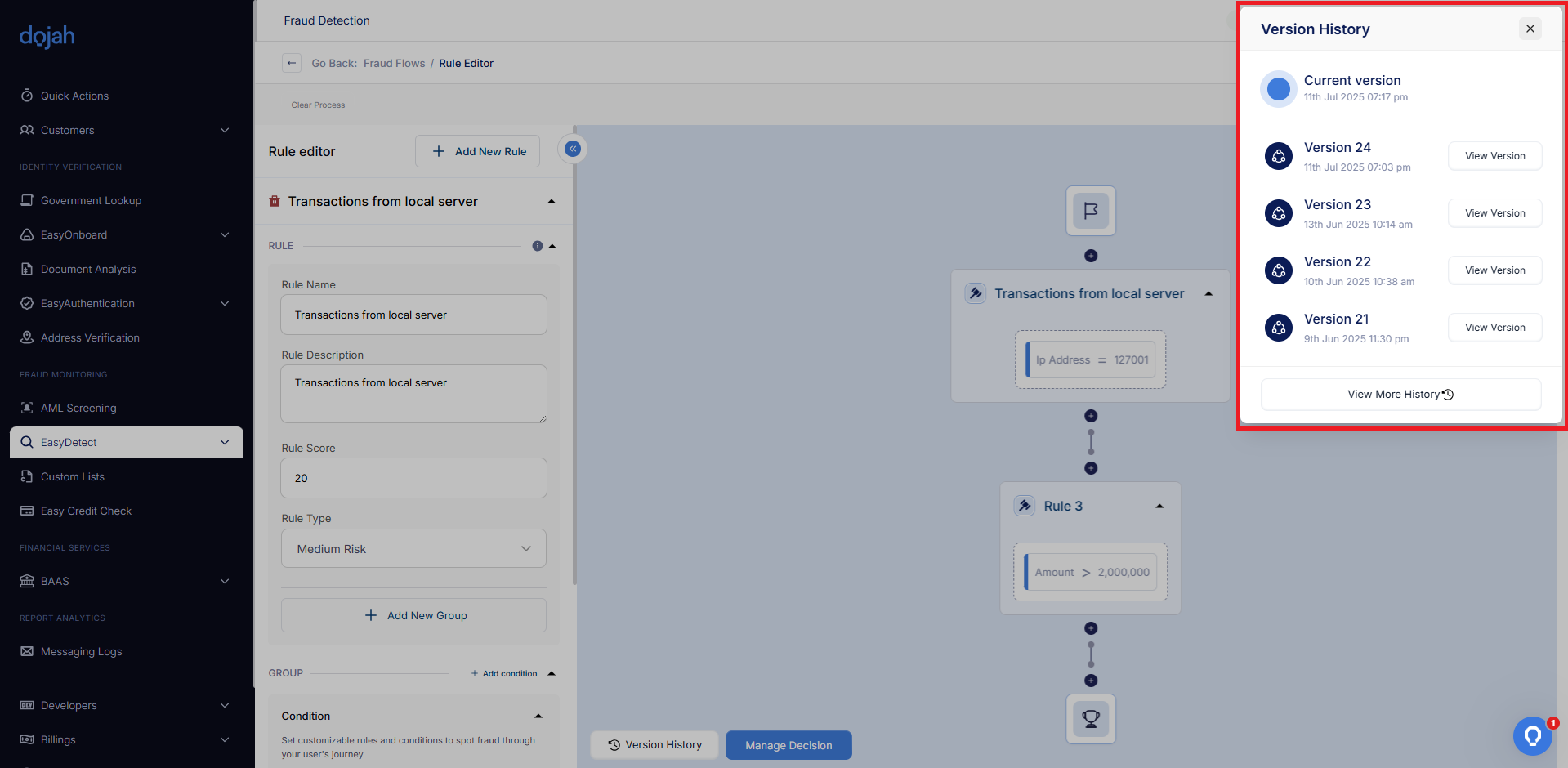Click plus connector below the flag node
The height and width of the screenshot is (768, 1568).
pos(1090,256)
